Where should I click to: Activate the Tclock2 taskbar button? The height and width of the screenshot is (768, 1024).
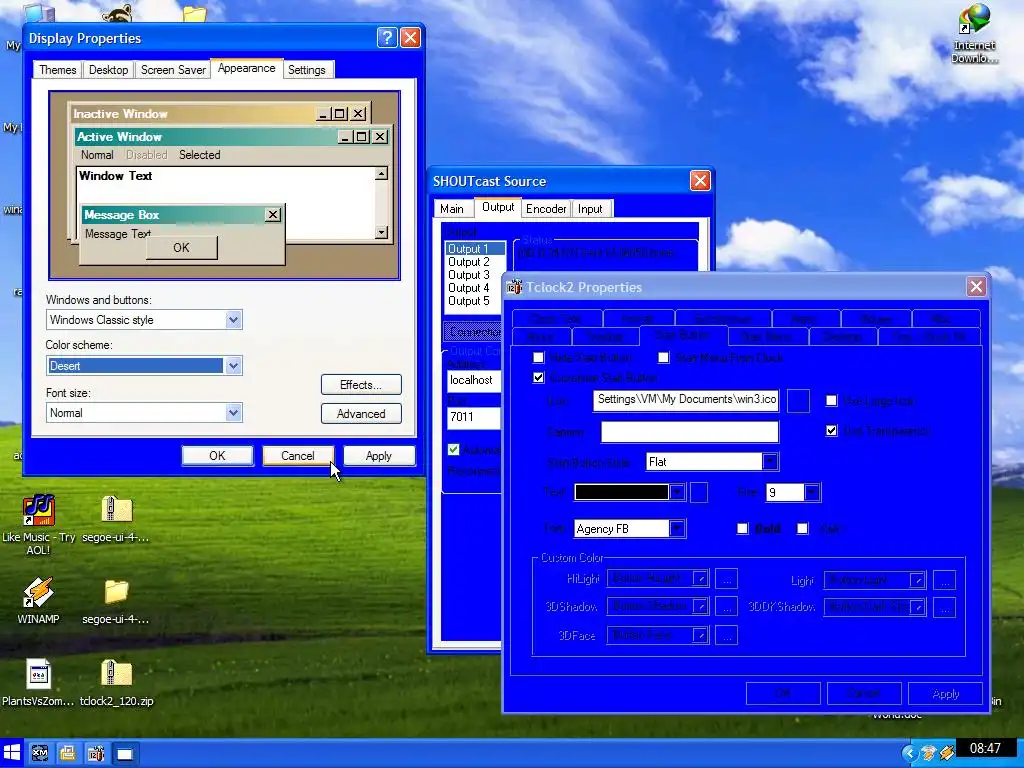pyautogui.click(x=96, y=754)
